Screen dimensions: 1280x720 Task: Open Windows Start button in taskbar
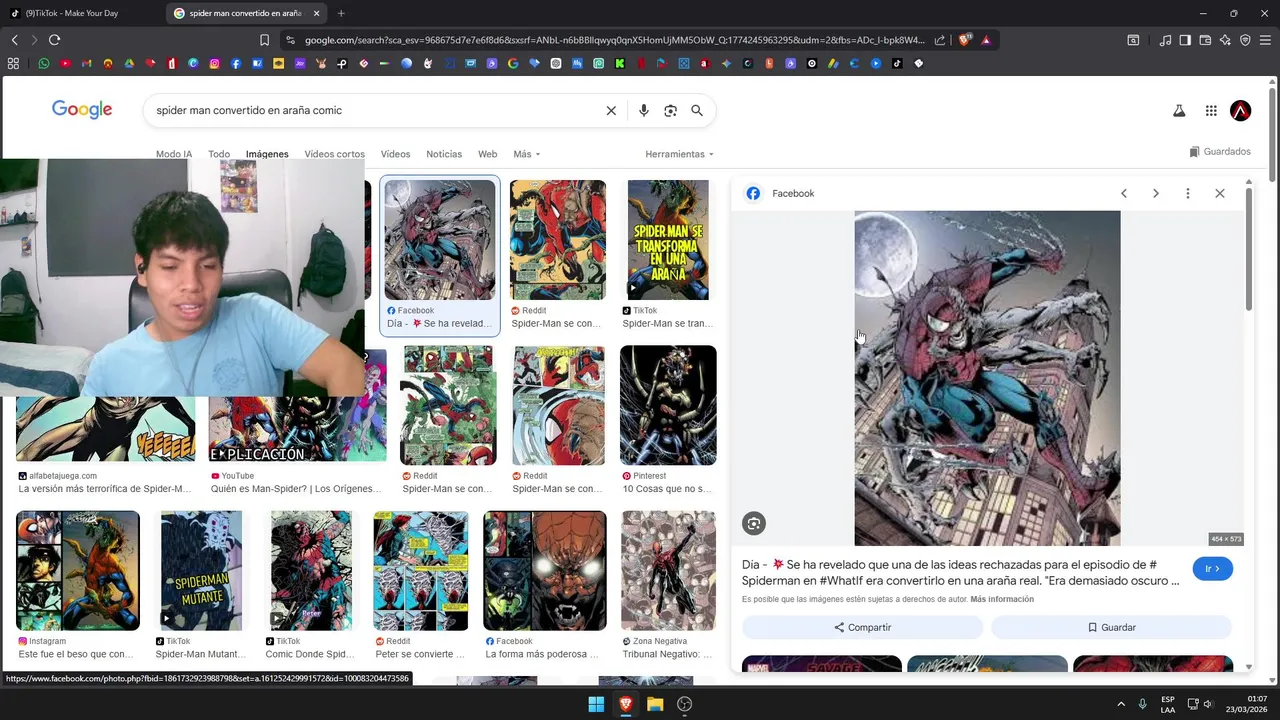pyautogui.click(x=596, y=704)
